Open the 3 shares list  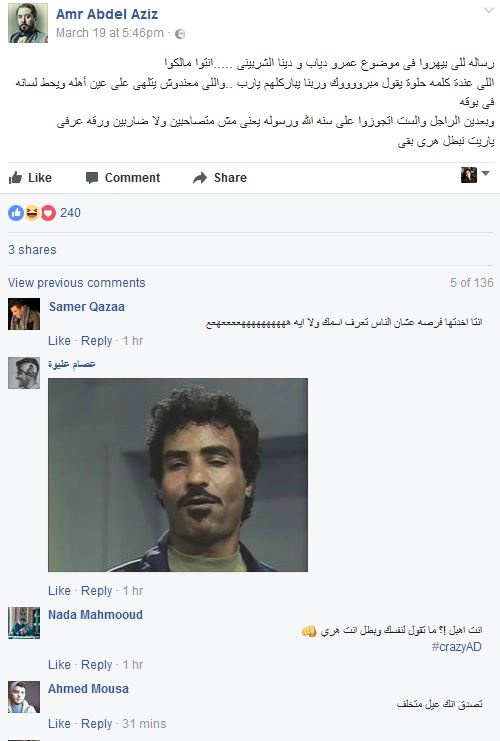(x=32, y=250)
